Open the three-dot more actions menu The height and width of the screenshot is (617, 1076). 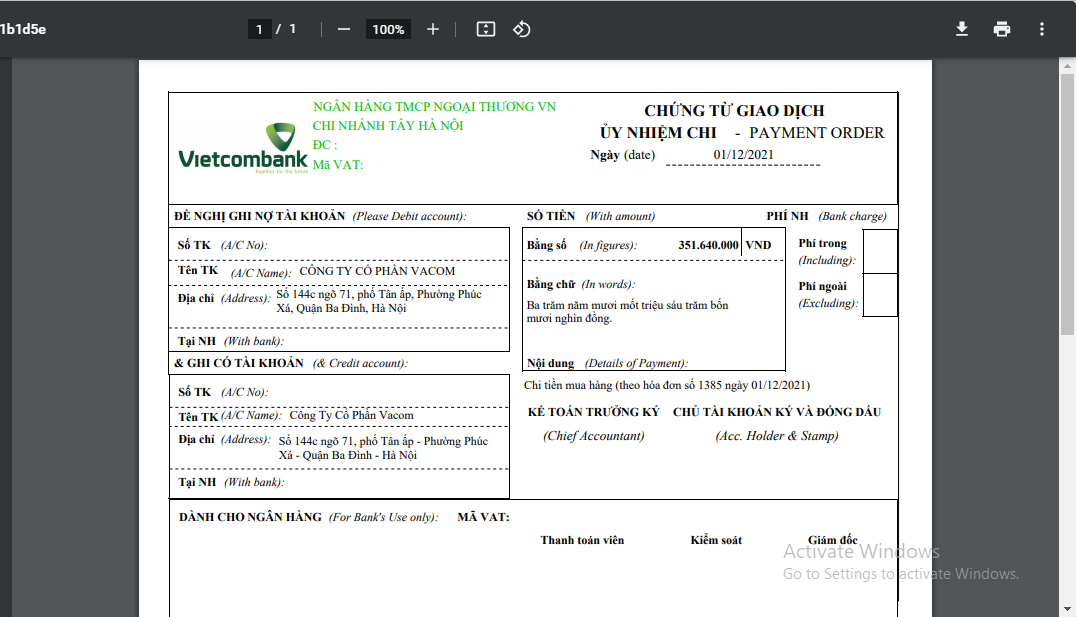[x=1042, y=29]
